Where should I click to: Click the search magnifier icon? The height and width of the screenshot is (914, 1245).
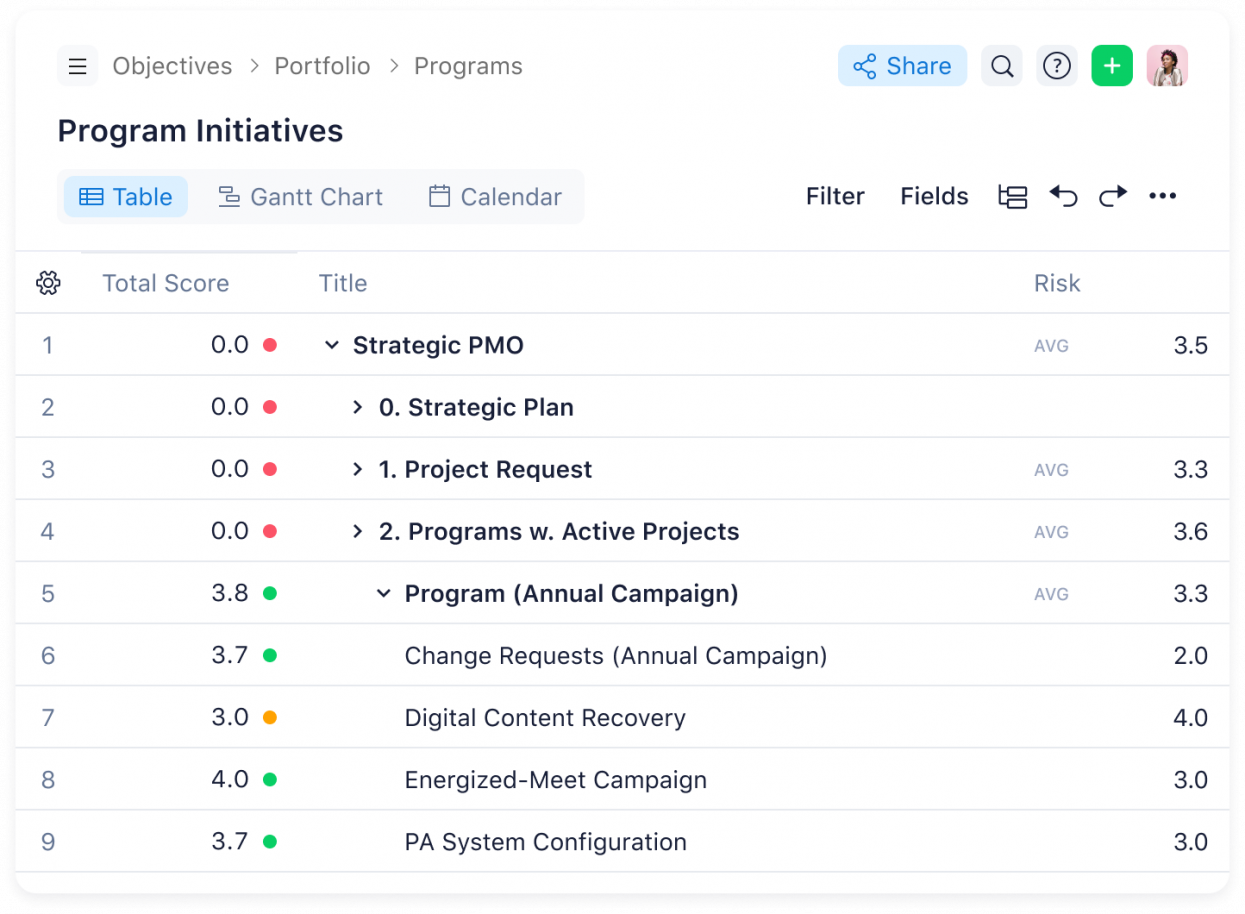[1001, 67]
